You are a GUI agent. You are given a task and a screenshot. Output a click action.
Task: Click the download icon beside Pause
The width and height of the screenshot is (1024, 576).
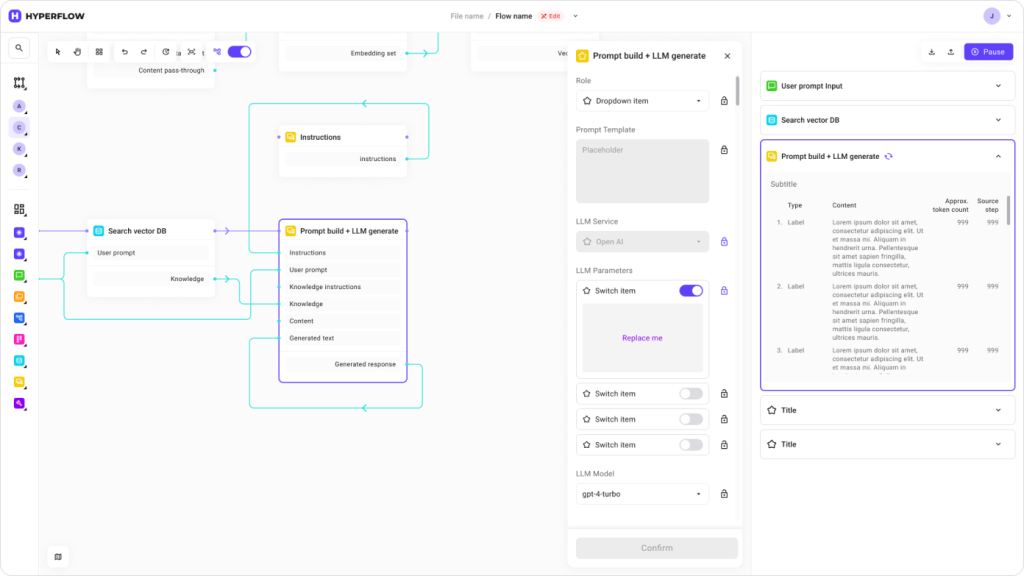(x=932, y=51)
